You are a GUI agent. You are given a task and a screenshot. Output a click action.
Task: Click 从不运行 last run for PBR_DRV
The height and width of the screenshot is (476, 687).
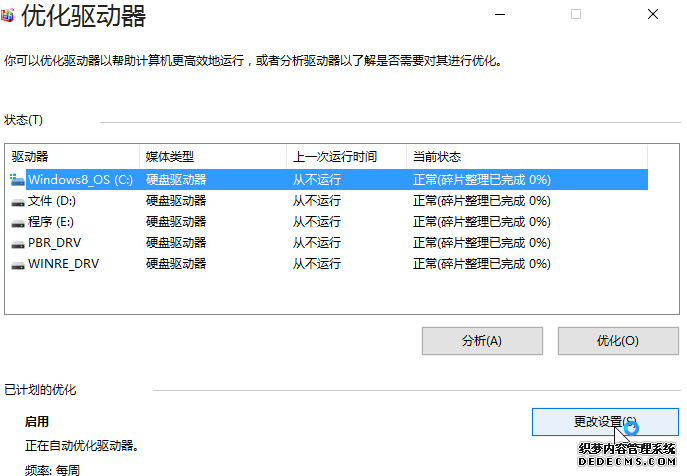(317, 243)
